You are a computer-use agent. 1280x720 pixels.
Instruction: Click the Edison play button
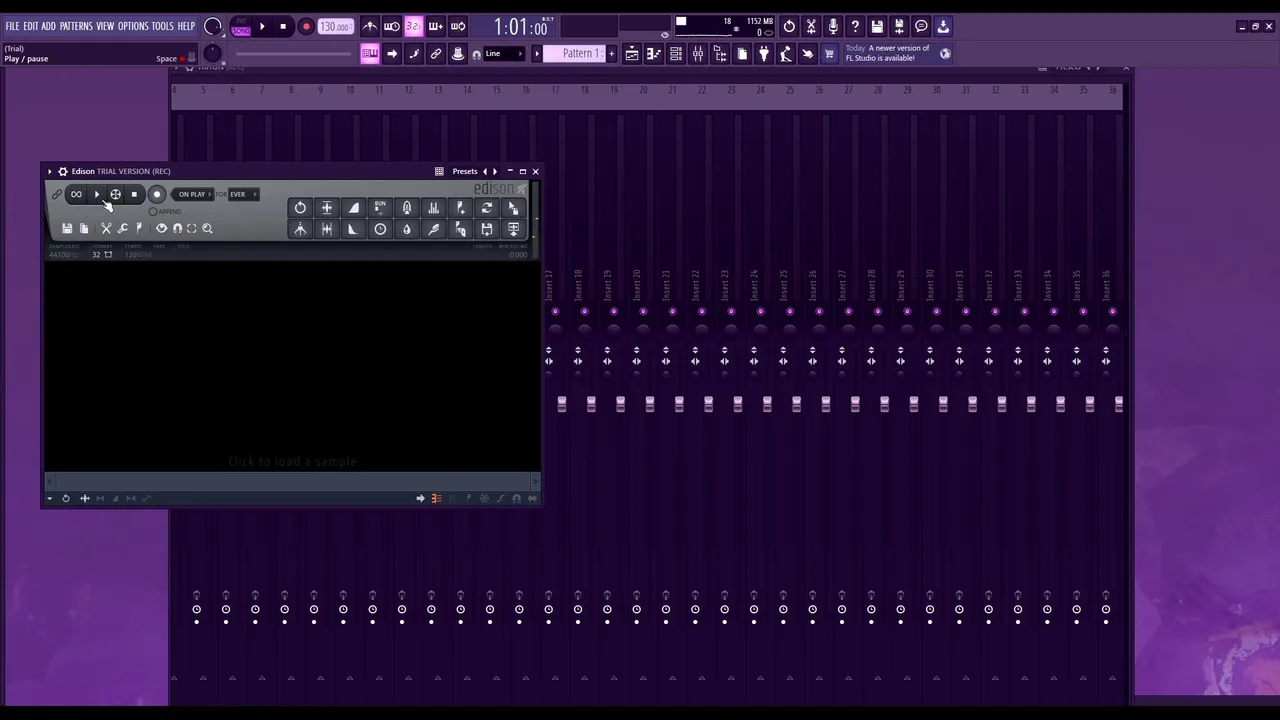point(97,195)
